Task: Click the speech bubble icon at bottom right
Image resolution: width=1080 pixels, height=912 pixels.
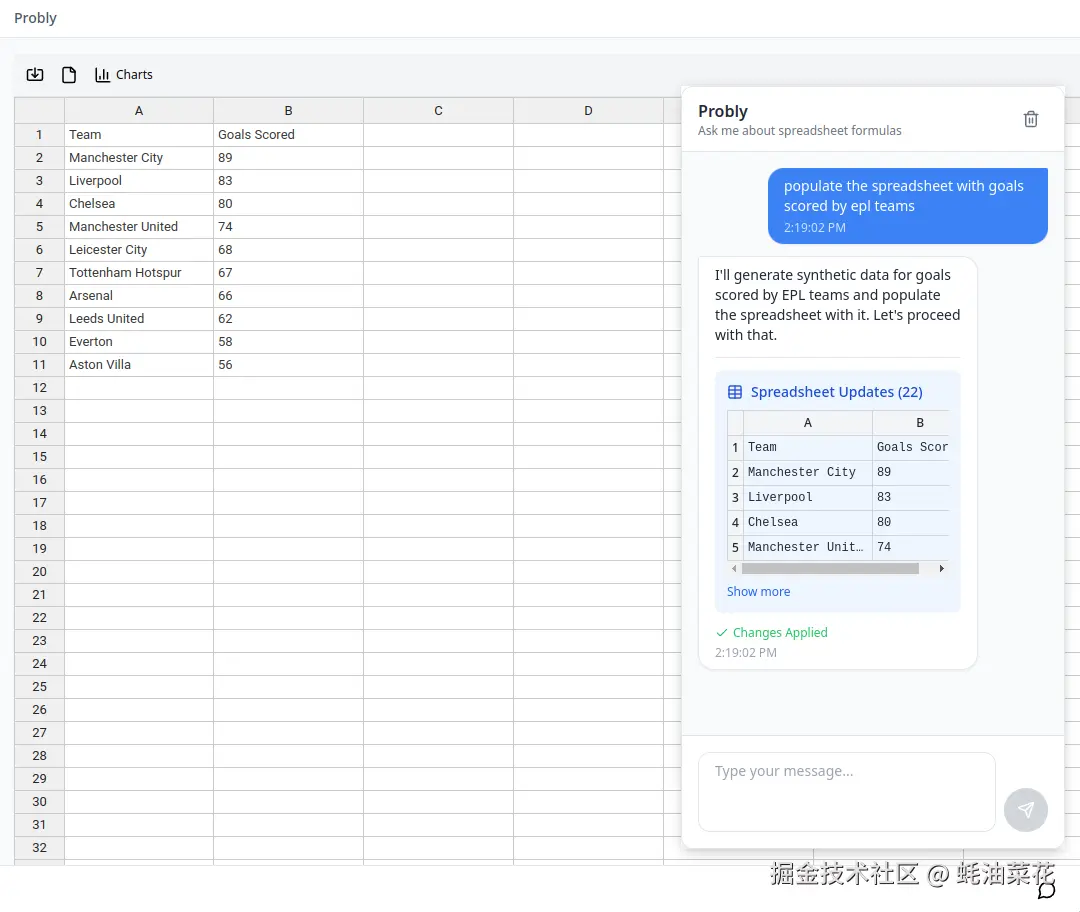Action: [x=1046, y=890]
